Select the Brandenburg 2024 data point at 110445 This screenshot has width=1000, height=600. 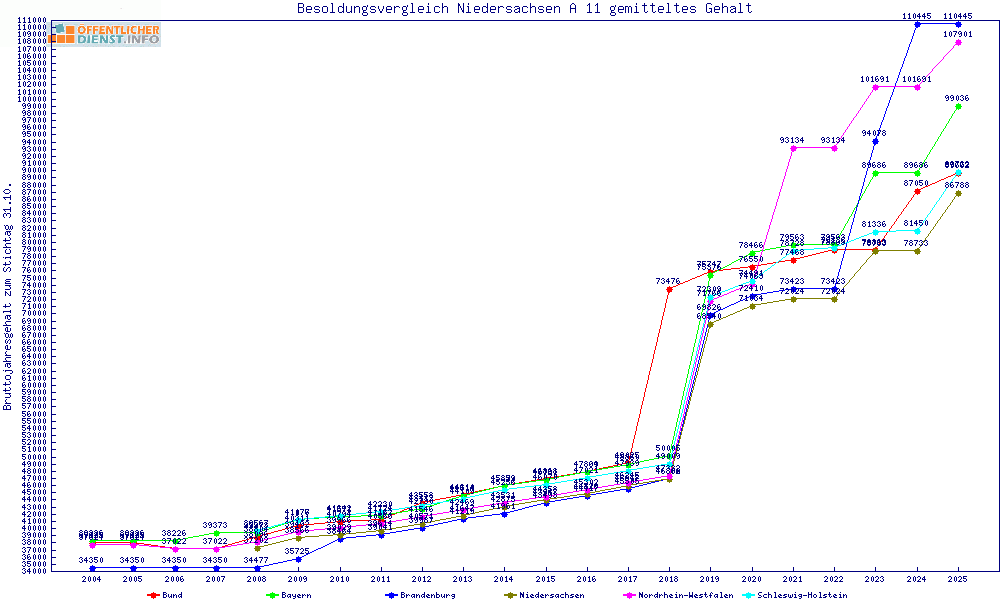(917, 23)
